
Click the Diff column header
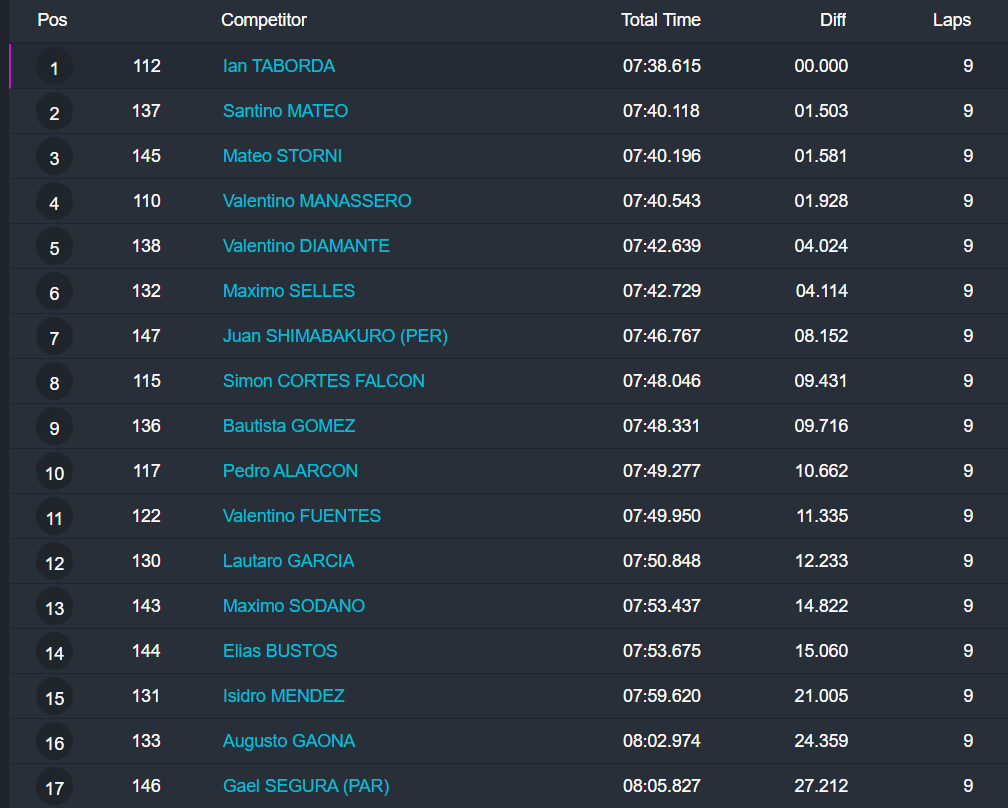832,20
